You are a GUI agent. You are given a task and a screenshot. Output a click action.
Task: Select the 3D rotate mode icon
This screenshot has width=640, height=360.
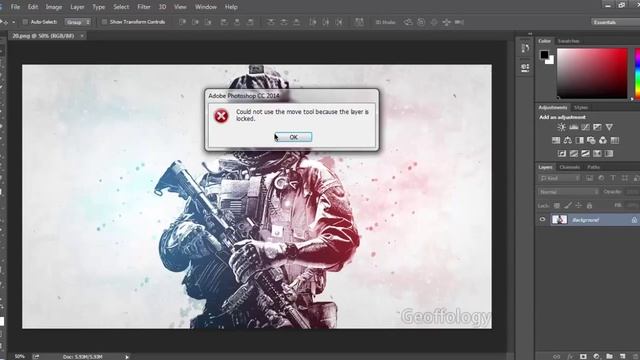(408, 22)
